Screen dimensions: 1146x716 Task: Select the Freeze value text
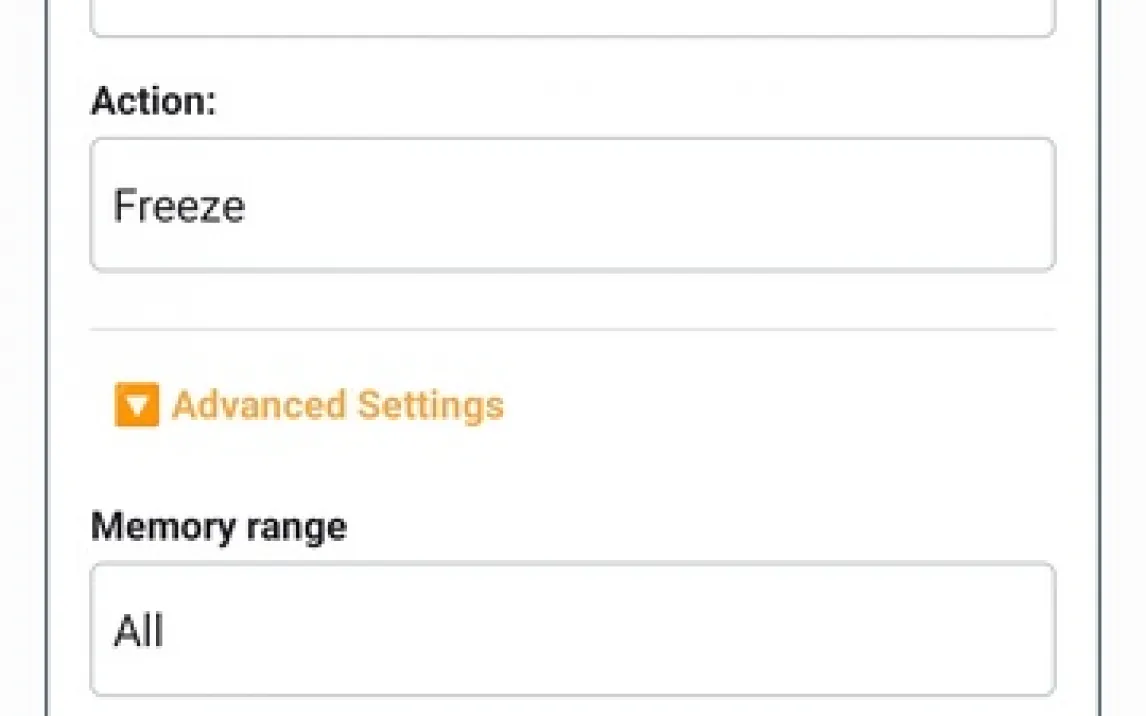tap(179, 206)
